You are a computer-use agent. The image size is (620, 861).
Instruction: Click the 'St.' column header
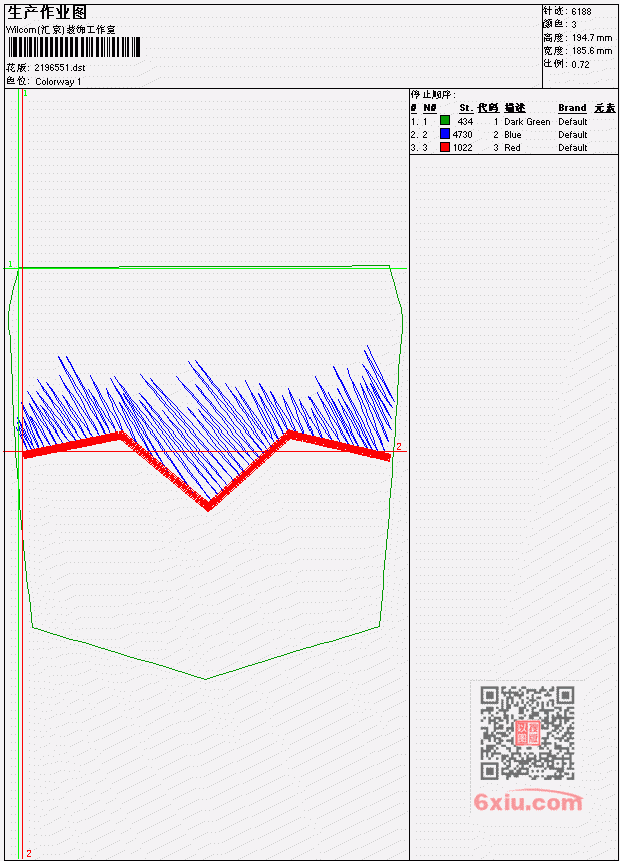[466, 108]
